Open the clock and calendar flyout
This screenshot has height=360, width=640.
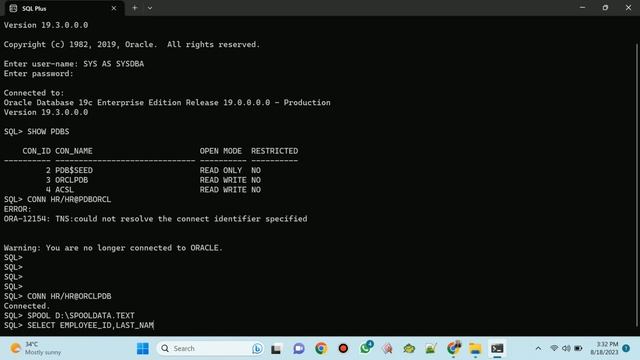coord(604,348)
